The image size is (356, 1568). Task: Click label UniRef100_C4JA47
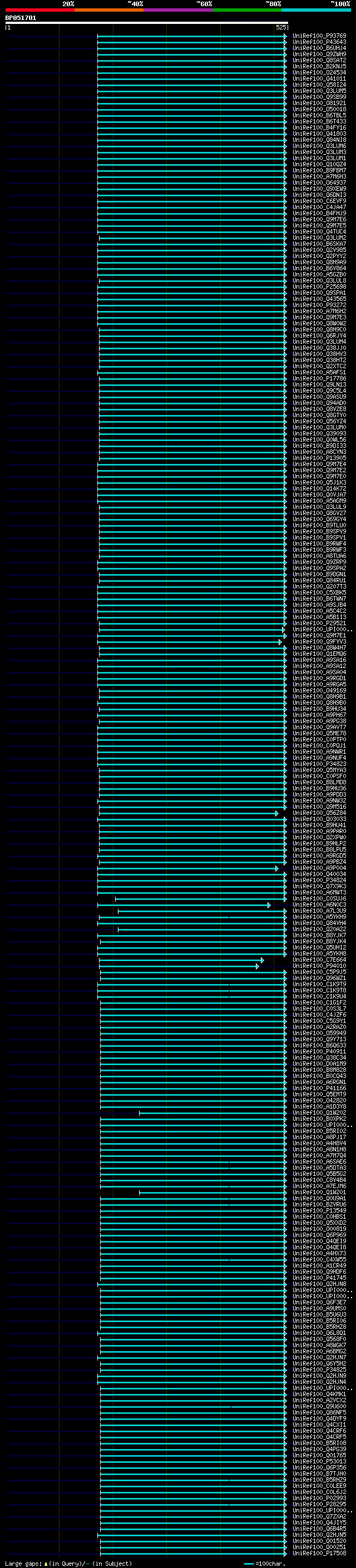pyautogui.click(x=319, y=207)
